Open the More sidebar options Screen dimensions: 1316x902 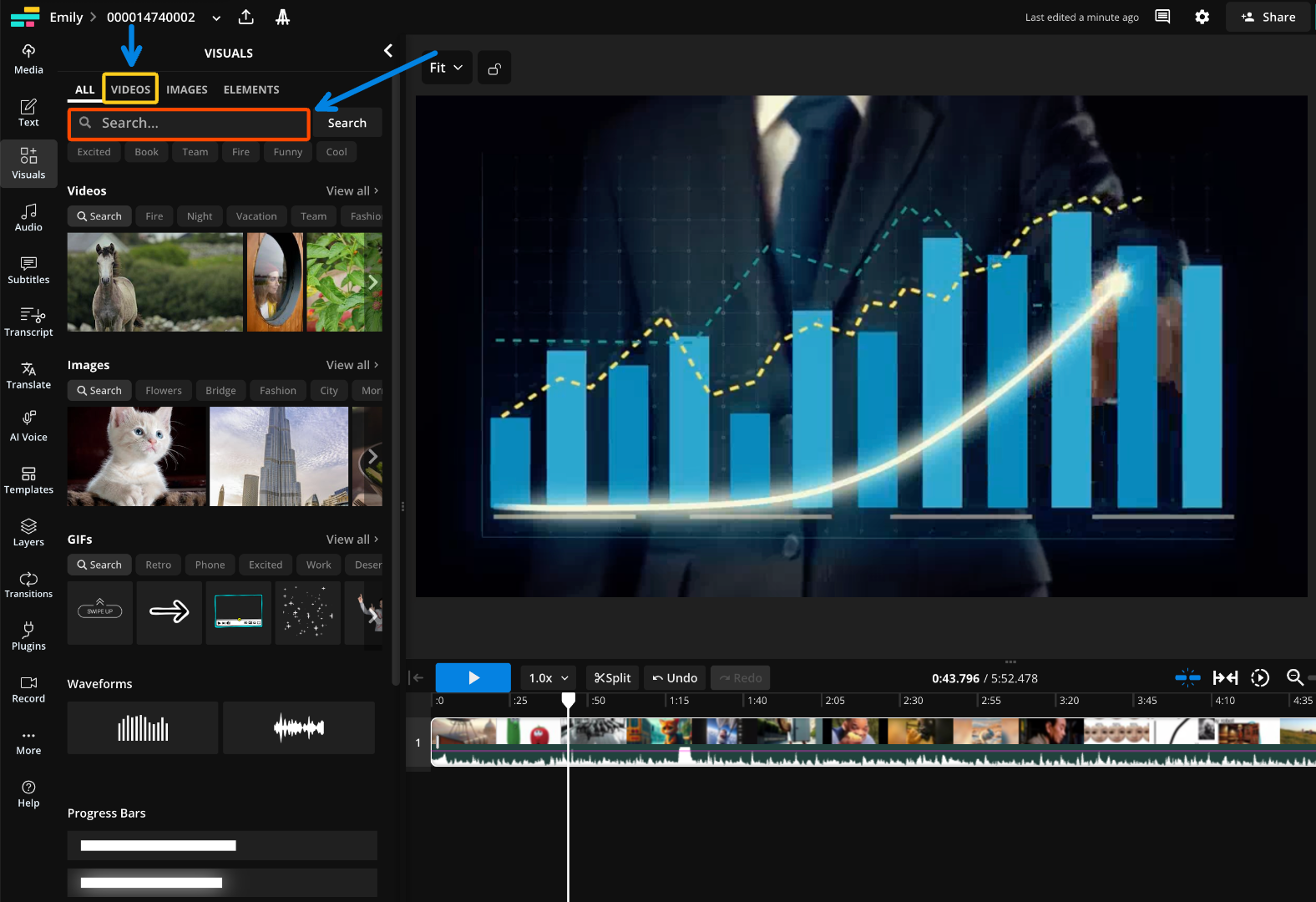tap(28, 742)
